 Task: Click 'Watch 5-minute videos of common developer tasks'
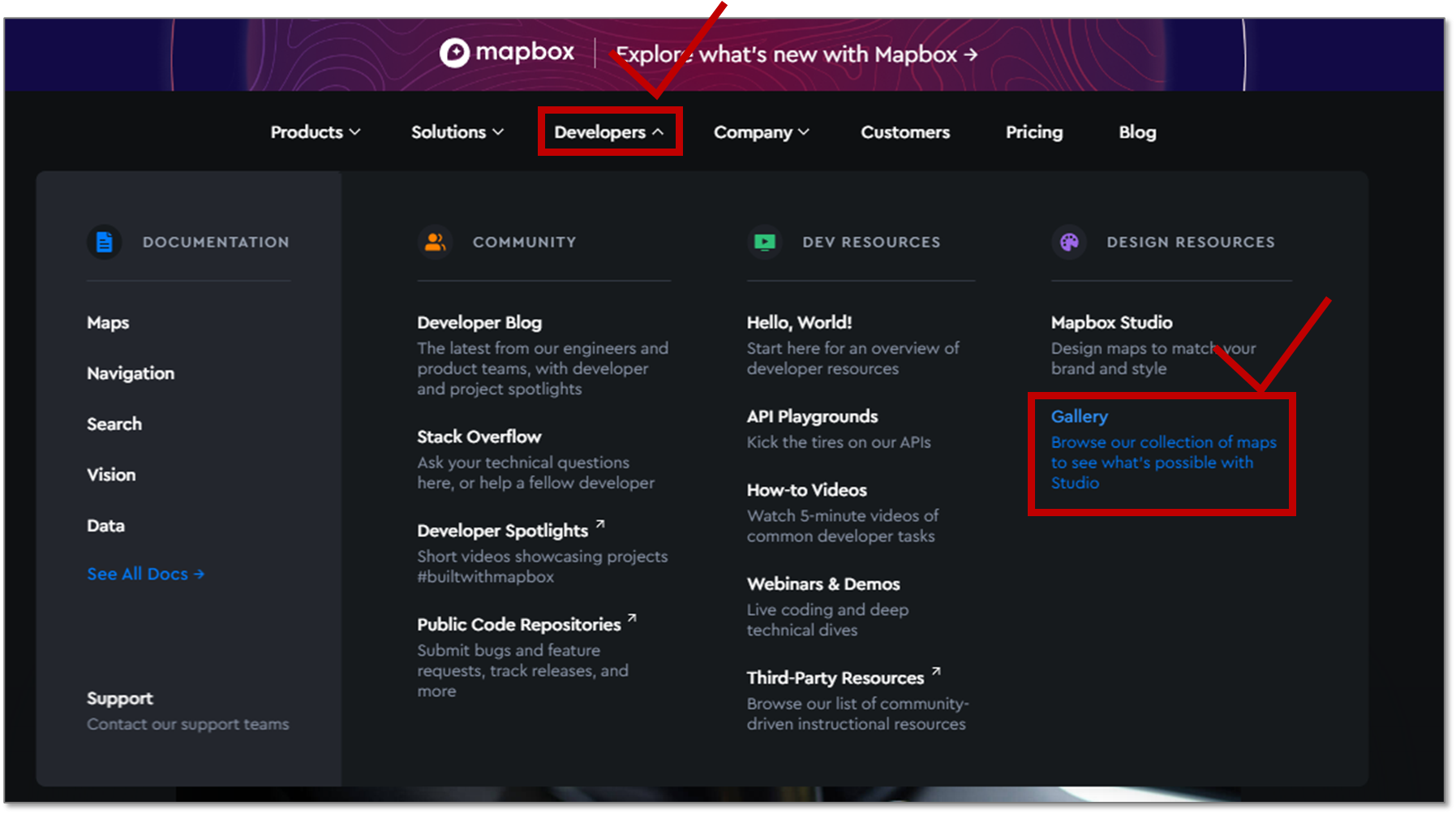tap(843, 526)
